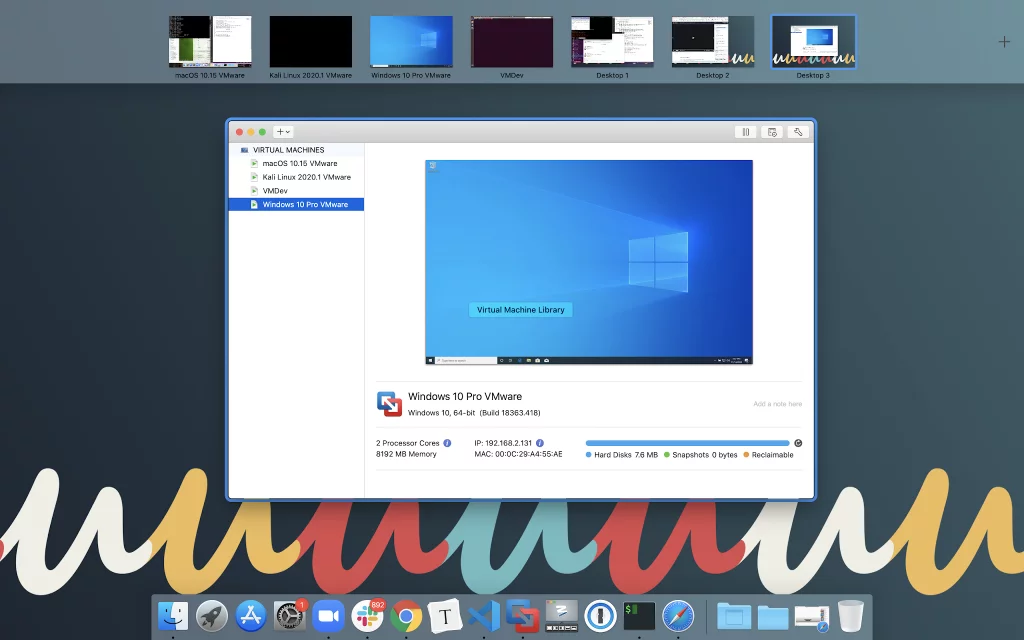Screen dimensions: 1024x640
Task: Open Typora from the Dock
Action: (445, 616)
